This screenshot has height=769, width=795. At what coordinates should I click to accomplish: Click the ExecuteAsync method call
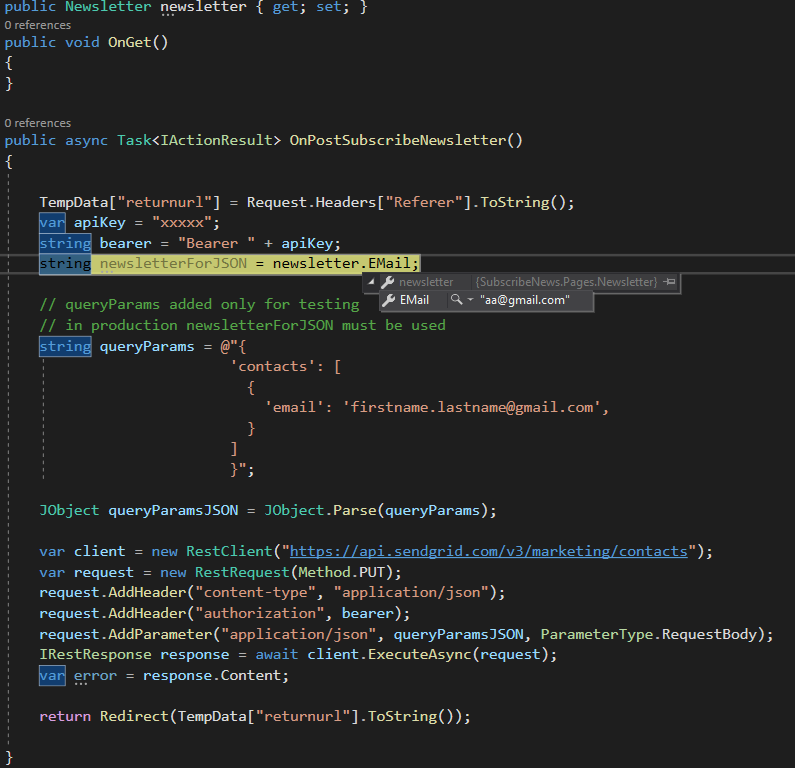[419, 654]
